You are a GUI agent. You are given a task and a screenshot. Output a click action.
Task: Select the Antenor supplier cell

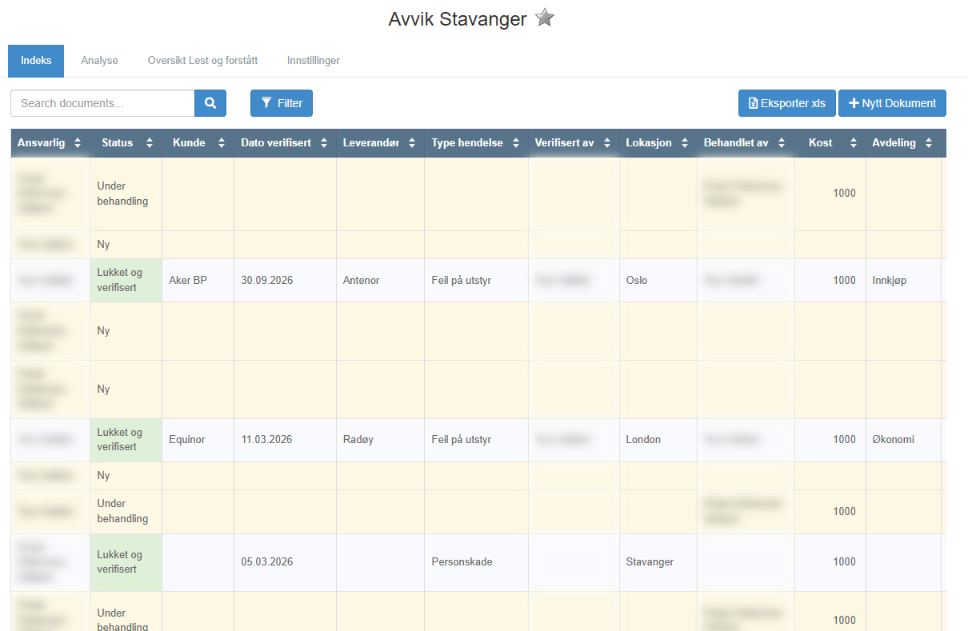pos(380,280)
